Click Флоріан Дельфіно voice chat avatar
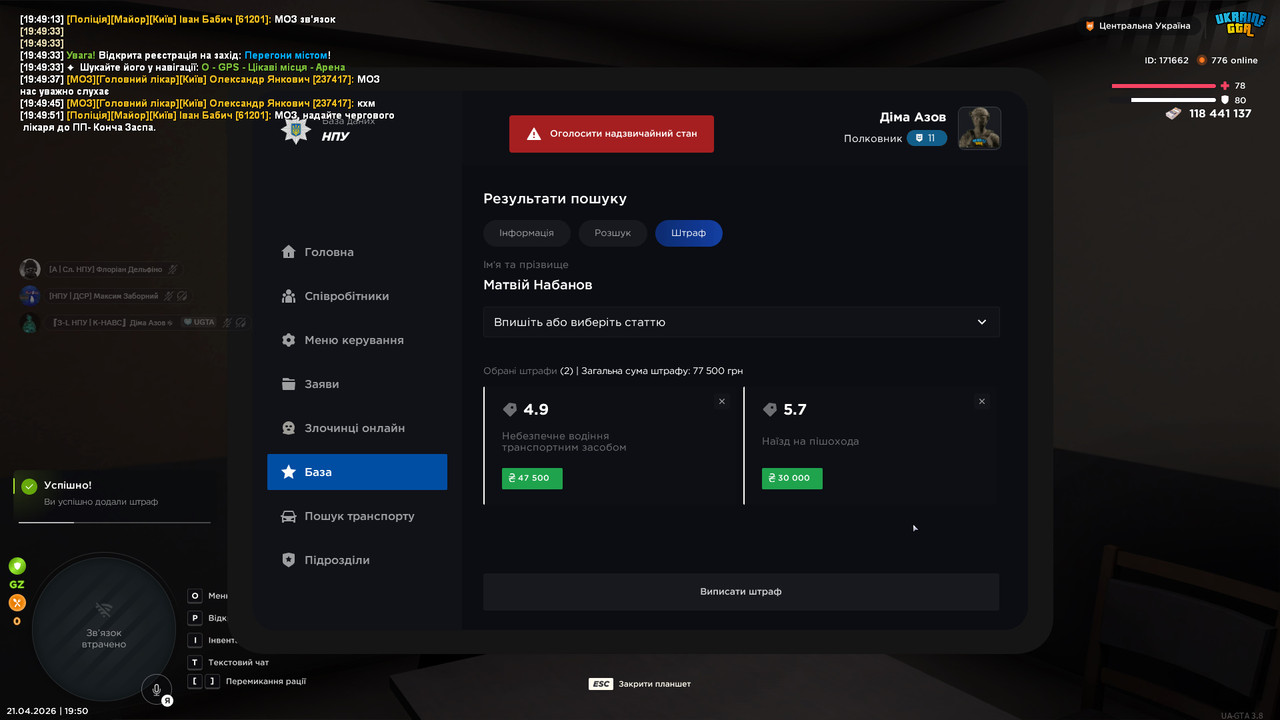This screenshot has width=1280, height=720. (x=30, y=269)
